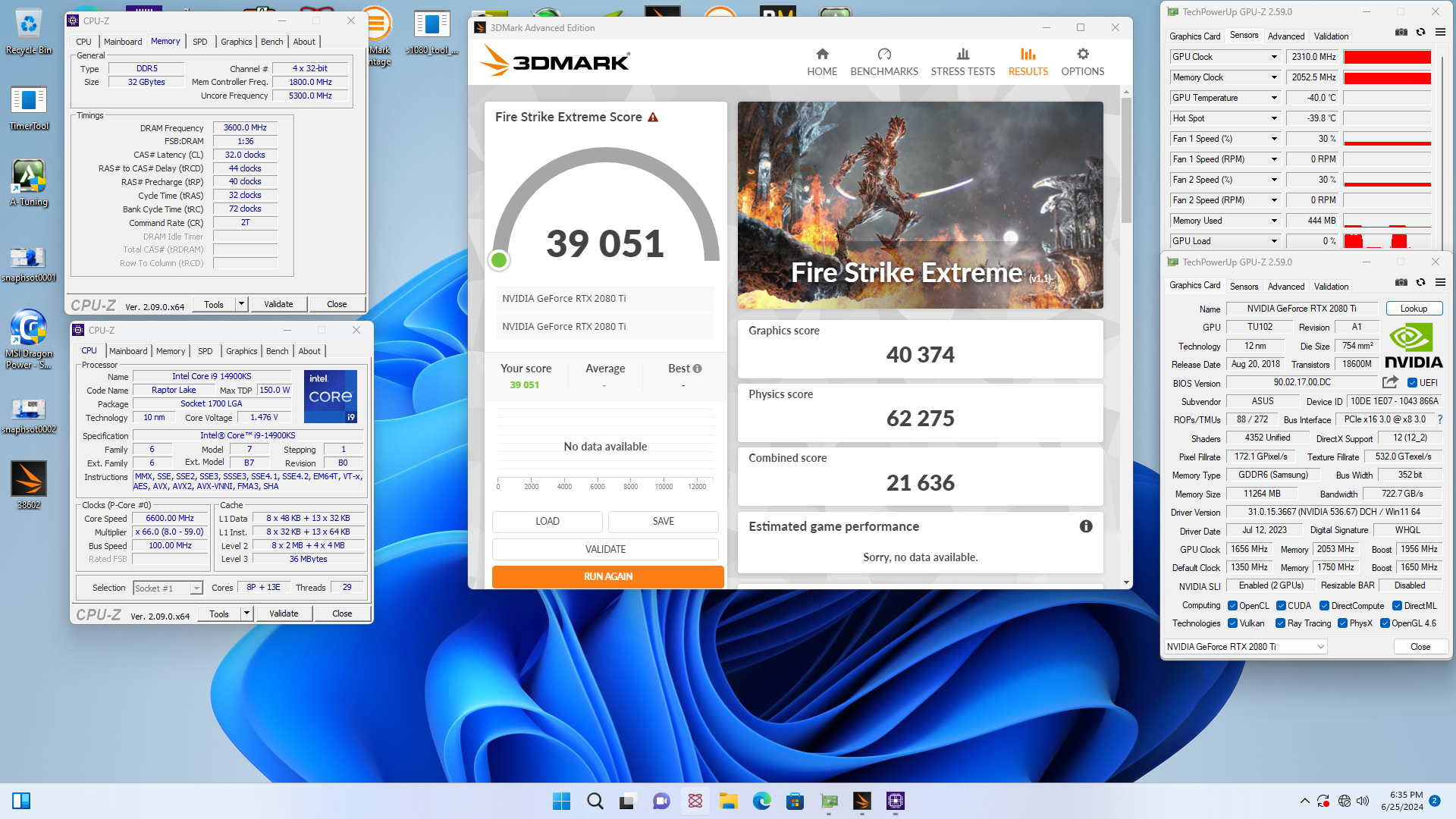1456x819 pixels.
Task: Open RESULTS in 3DMark navigation
Action: pyautogui.click(x=1028, y=62)
